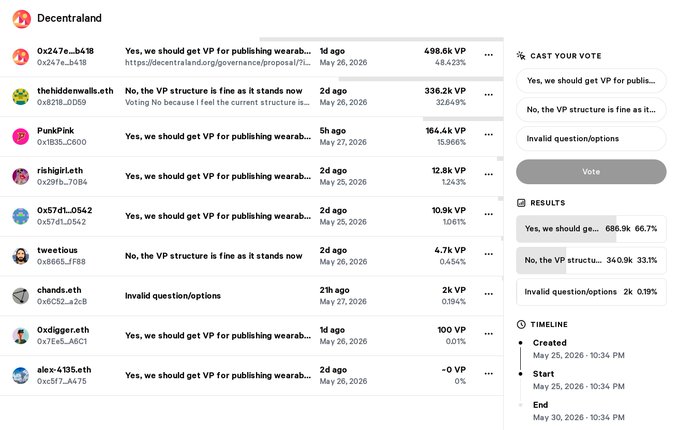Image resolution: width=679 pixels, height=430 pixels.
Task: Click address text 0x1B35...C600
Action: tap(61, 142)
